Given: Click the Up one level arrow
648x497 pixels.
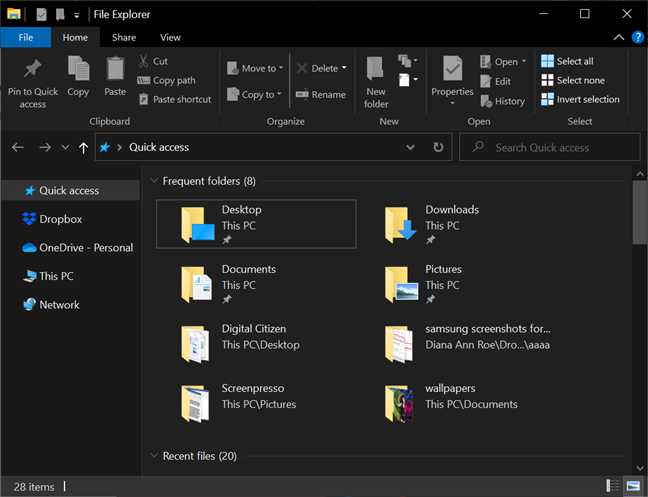Looking at the screenshot, I should [83, 147].
